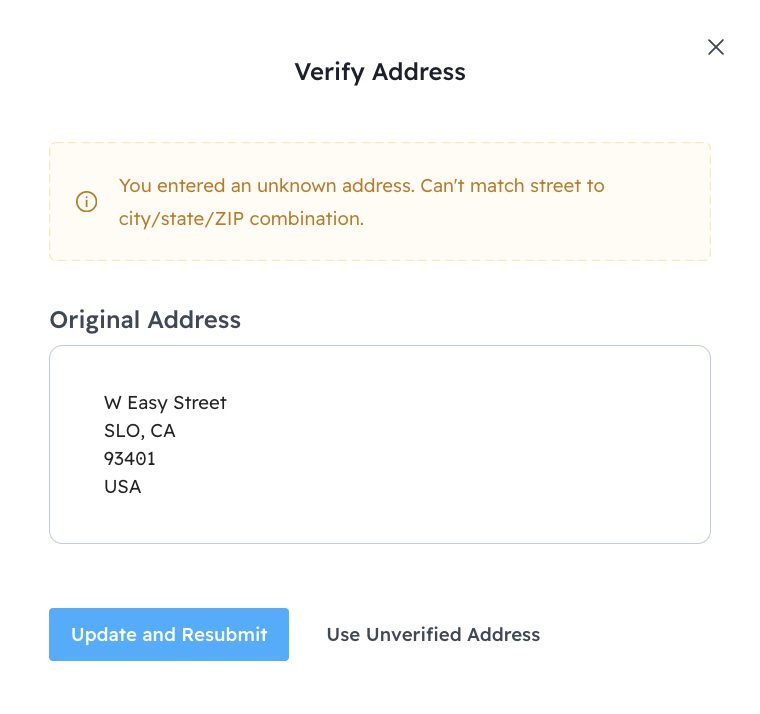Click the 'city/state/ZIP combination' warning text
Screen dimensions: 760x714
tap(241, 218)
